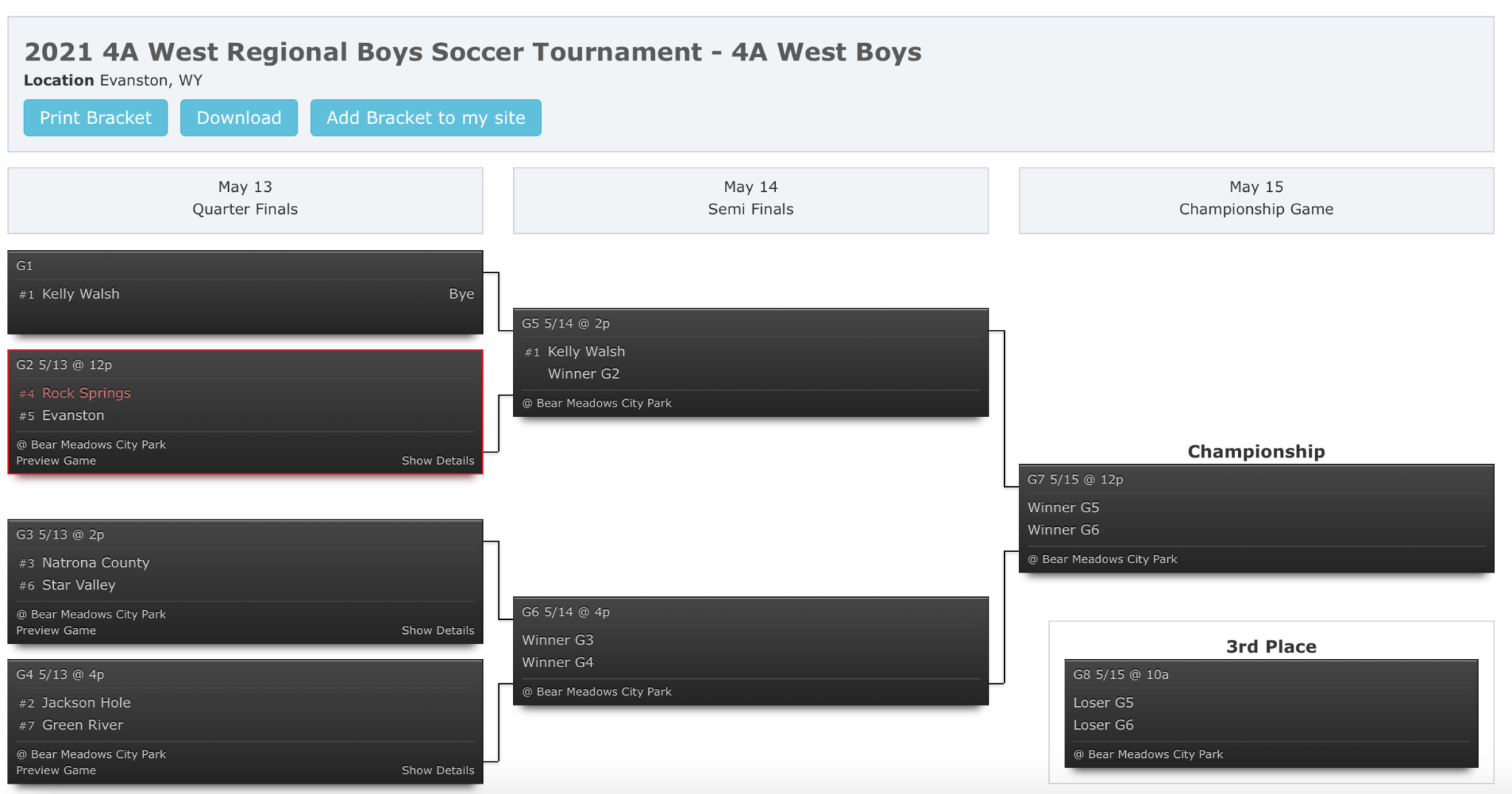The height and width of the screenshot is (794, 1512).
Task: Open Preview Game link for G2
Action: tap(56, 461)
